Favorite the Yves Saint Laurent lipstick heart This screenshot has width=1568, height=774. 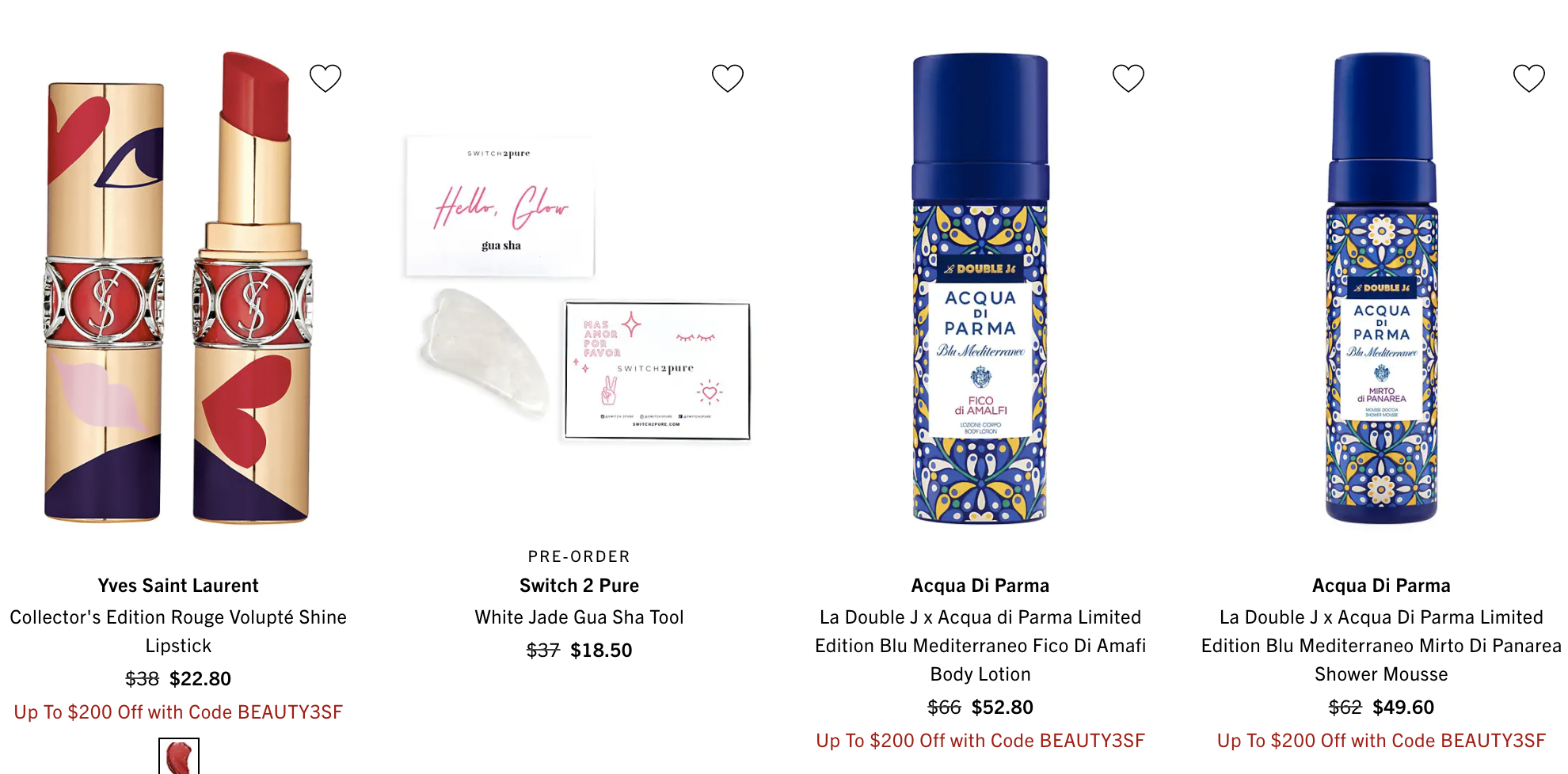pyautogui.click(x=325, y=78)
